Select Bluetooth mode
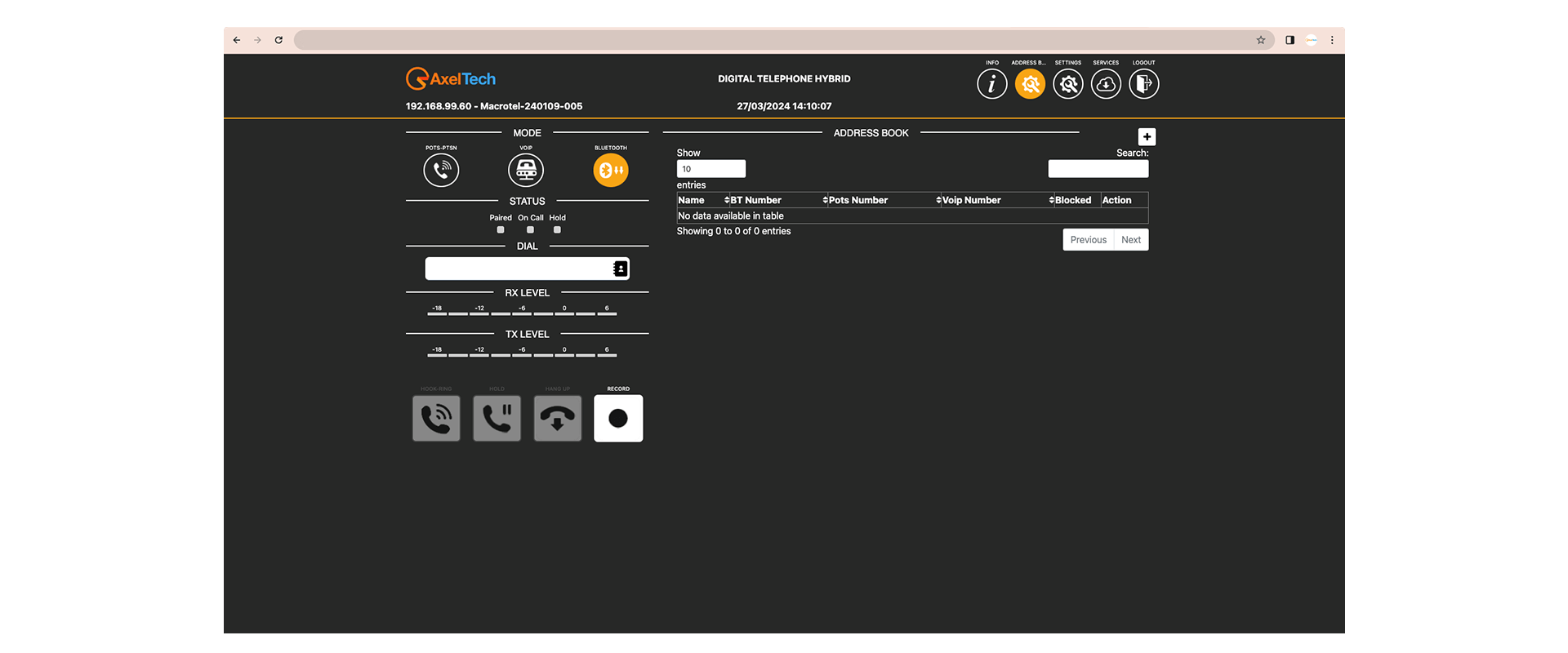 tap(611, 170)
